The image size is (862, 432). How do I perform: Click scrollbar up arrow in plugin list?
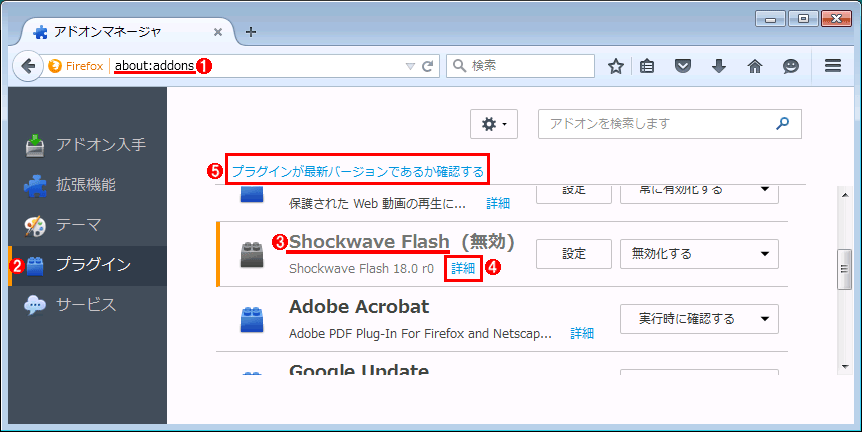(844, 195)
